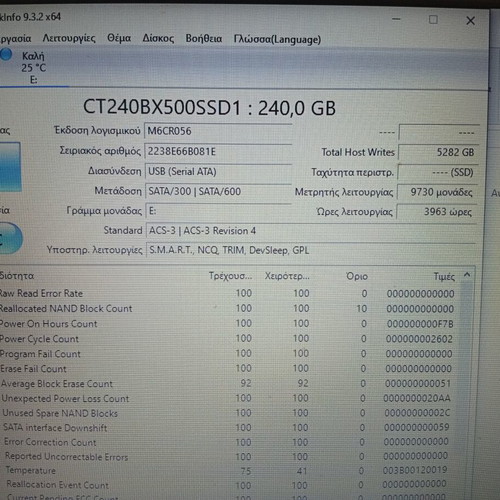
Task: Click the serial number field 2238E66B081E
Action: [x=218, y=151]
